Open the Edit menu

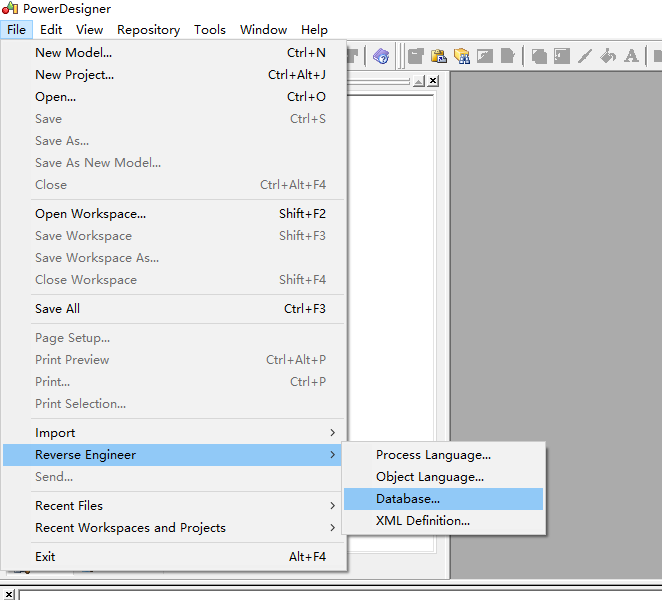coord(51,30)
